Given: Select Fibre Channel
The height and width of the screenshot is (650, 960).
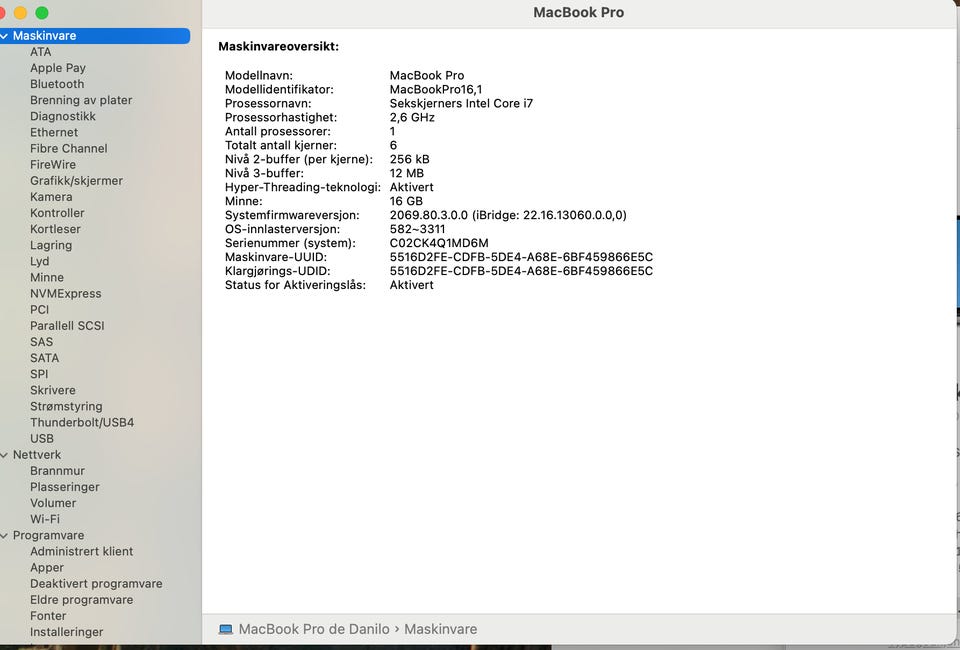Looking at the screenshot, I should (69, 149).
